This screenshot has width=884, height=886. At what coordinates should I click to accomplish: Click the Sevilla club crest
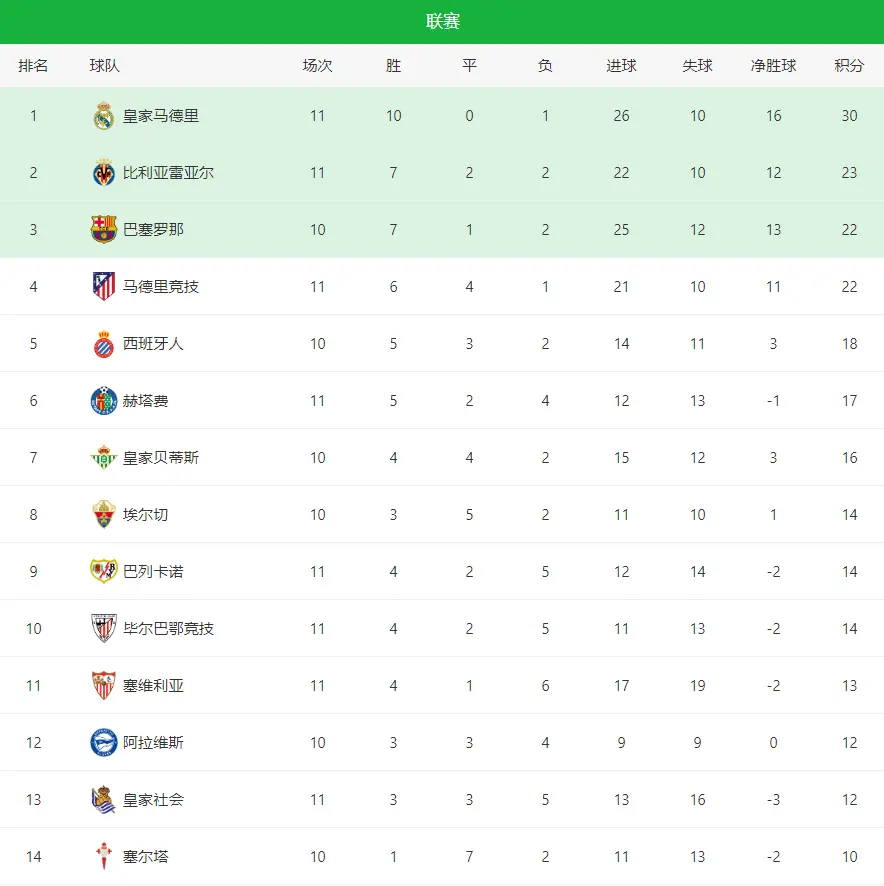click(x=104, y=686)
